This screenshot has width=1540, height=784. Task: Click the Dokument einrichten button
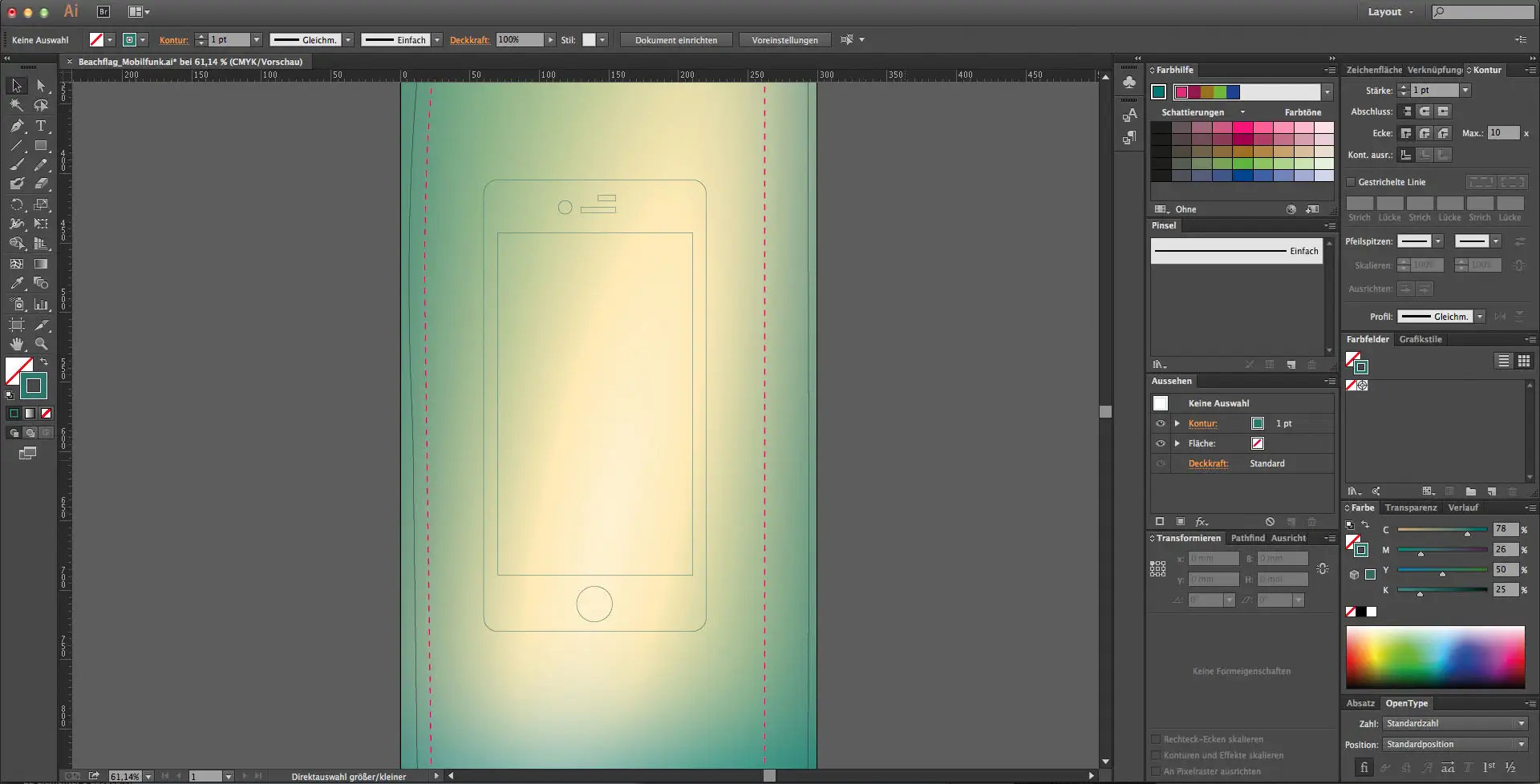coord(675,40)
